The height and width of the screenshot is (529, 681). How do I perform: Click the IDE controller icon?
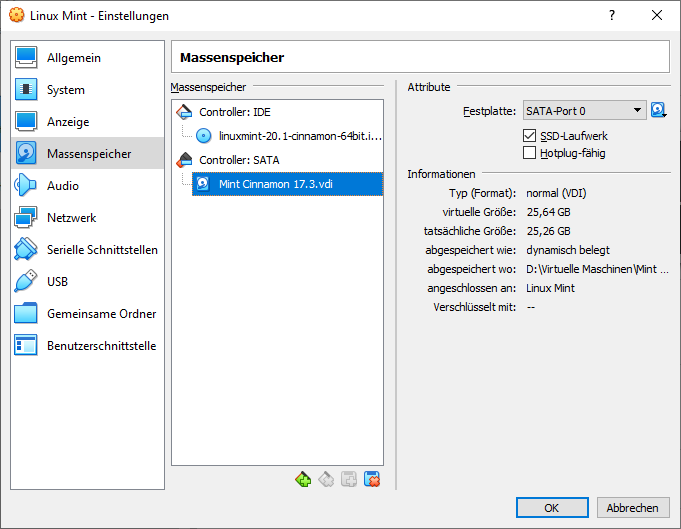(184, 112)
